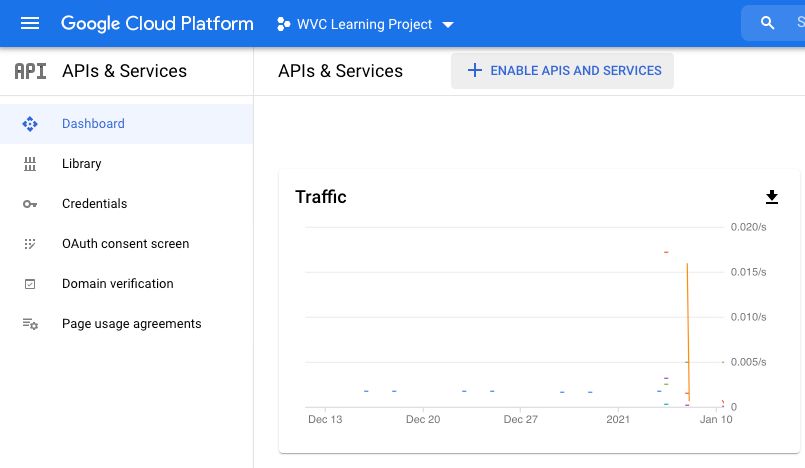This screenshot has height=468, width=805.
Task: Click the 0.015/s axis value
Action: click(749, 272)
